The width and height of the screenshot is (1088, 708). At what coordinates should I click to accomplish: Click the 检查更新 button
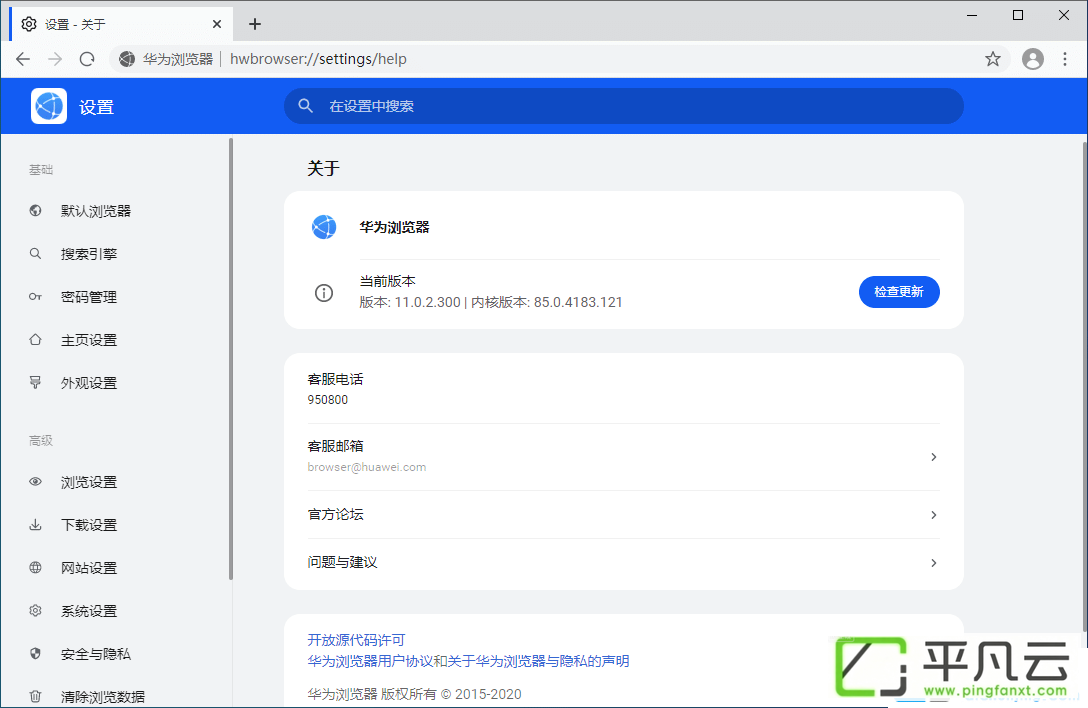coord(899,292)
